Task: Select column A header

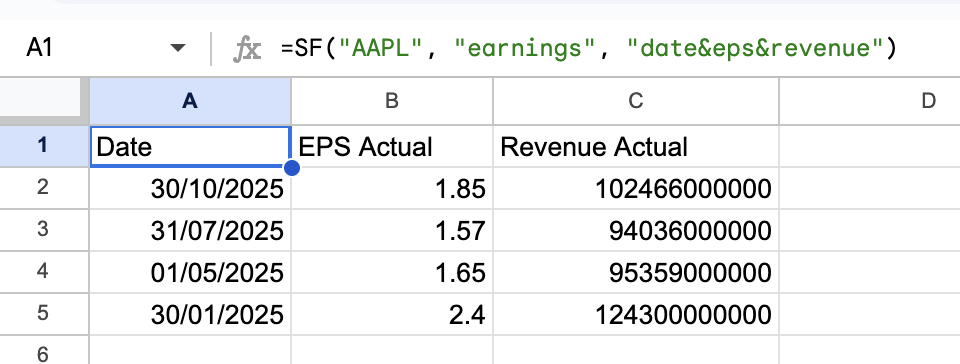Action: click(190, 102)
